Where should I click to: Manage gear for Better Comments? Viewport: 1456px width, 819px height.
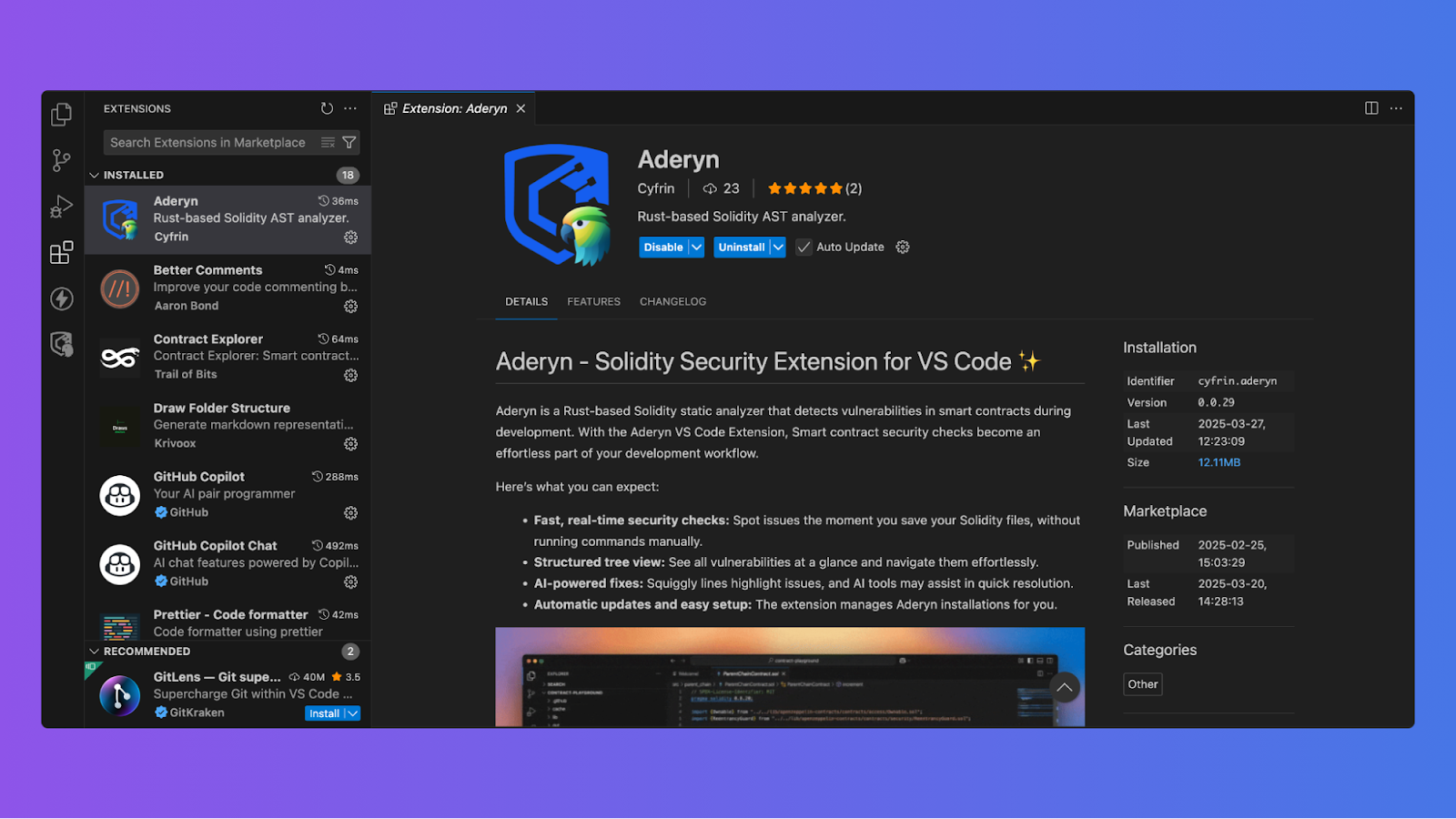pos(350,307)
